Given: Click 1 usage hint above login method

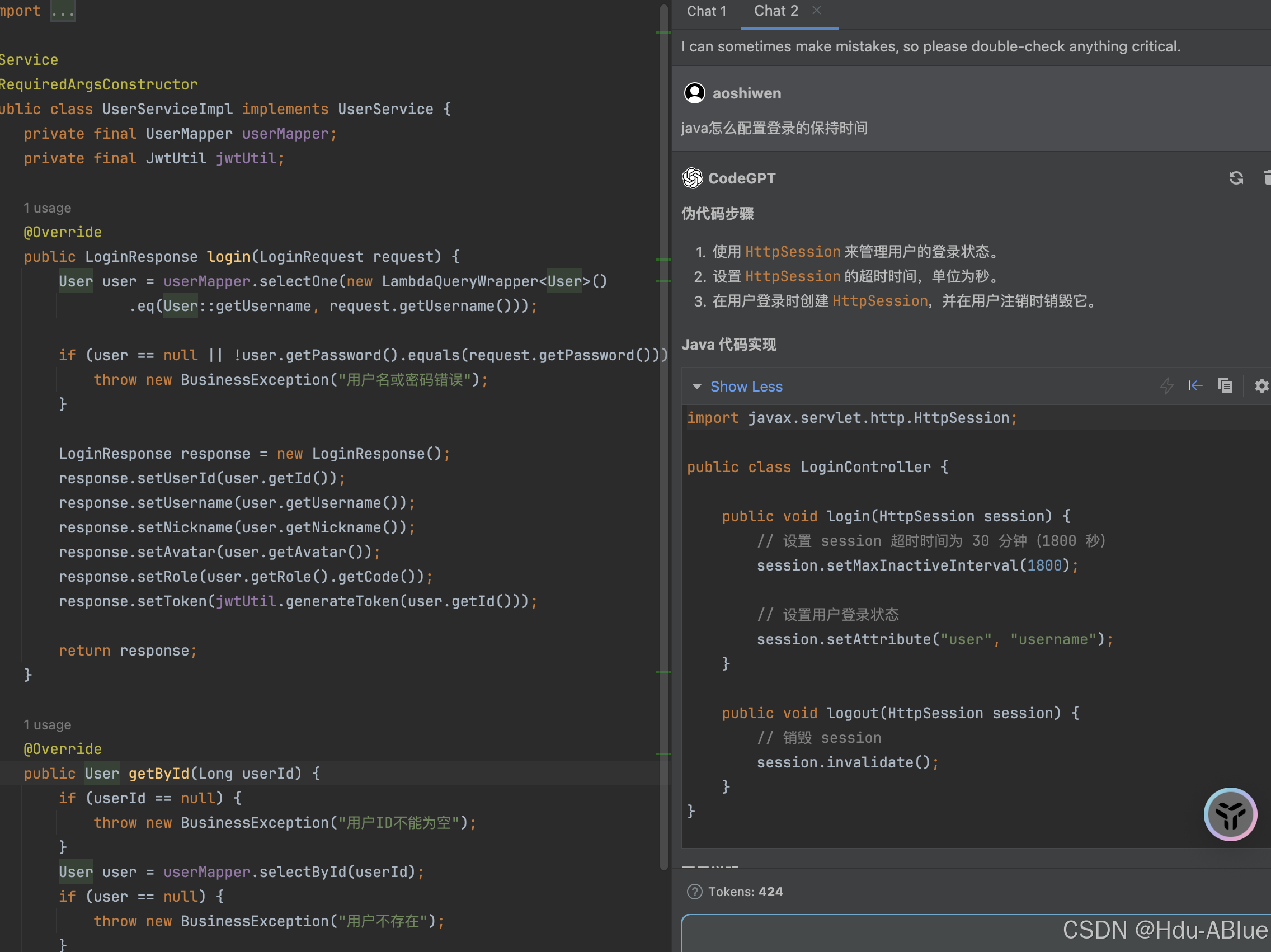Looking at the screenshot, I should pos(47,208).
